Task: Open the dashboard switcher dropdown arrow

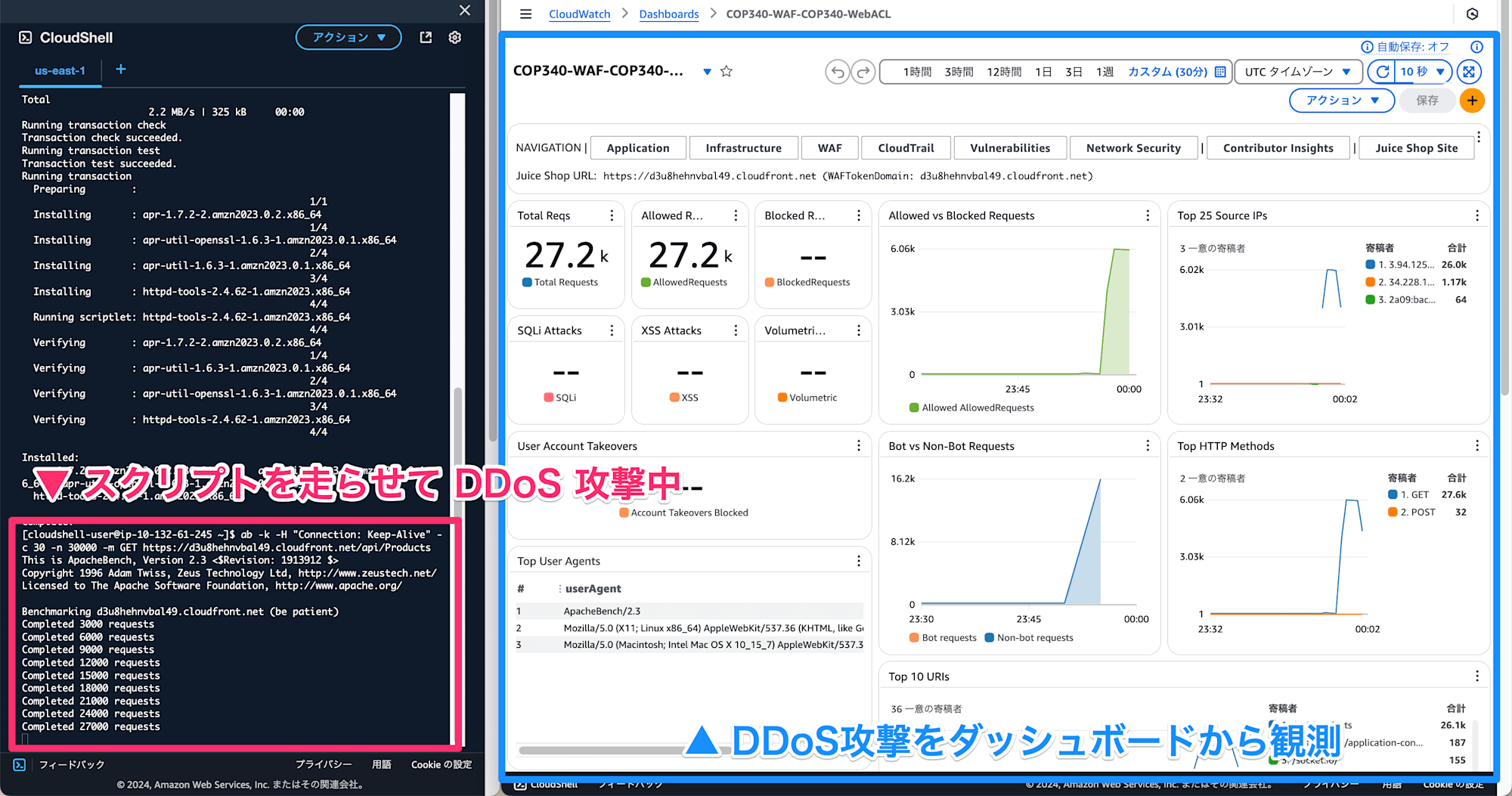Action: click(x=707, y=72)
